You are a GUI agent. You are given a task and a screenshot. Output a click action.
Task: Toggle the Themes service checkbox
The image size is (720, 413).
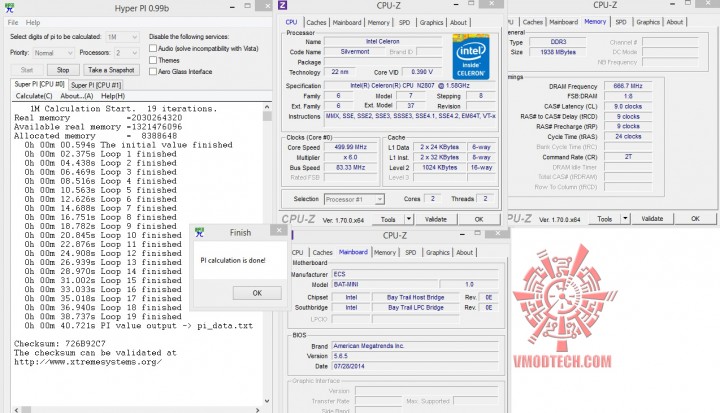click(x=153, y=60)
